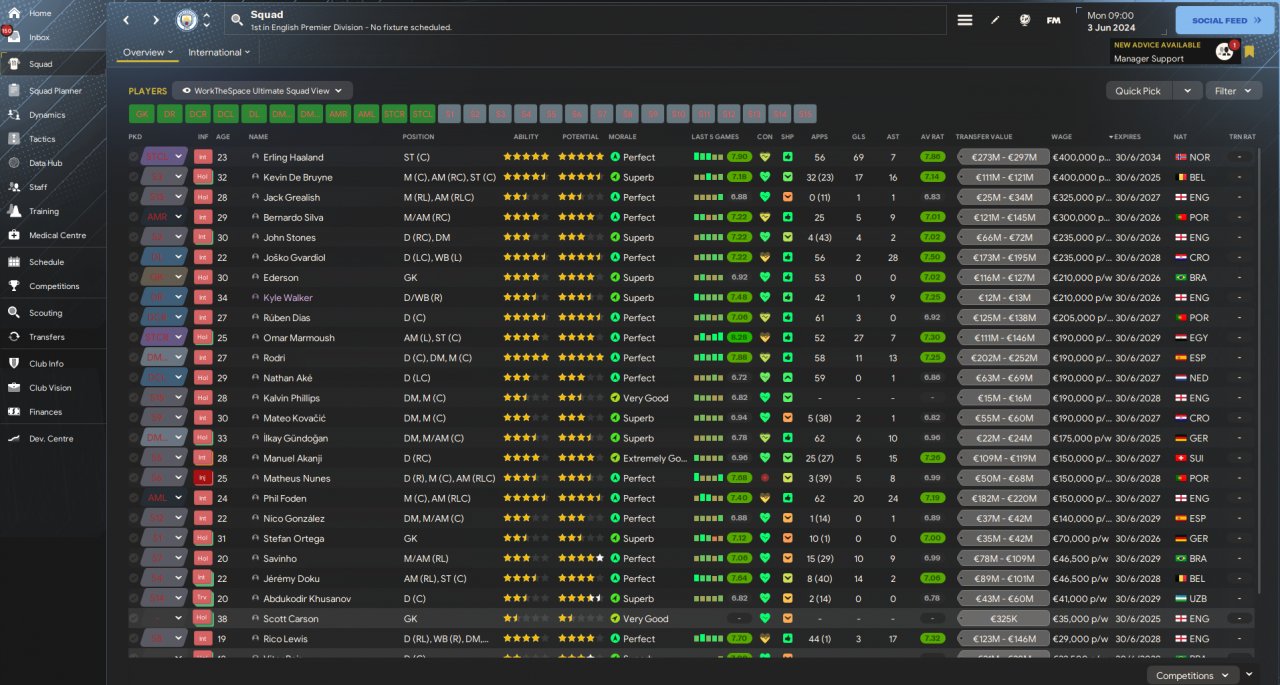The image size is (1280, 685).
Task: Expand the chevron beside Competitions dropdown
Action: click(1250, 675)
